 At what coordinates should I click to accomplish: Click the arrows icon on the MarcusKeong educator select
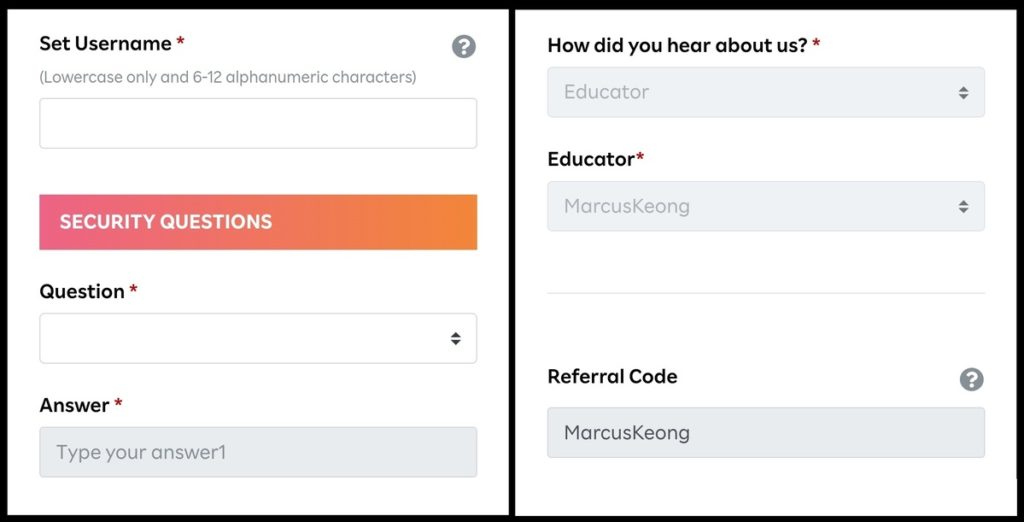point(963,206)
